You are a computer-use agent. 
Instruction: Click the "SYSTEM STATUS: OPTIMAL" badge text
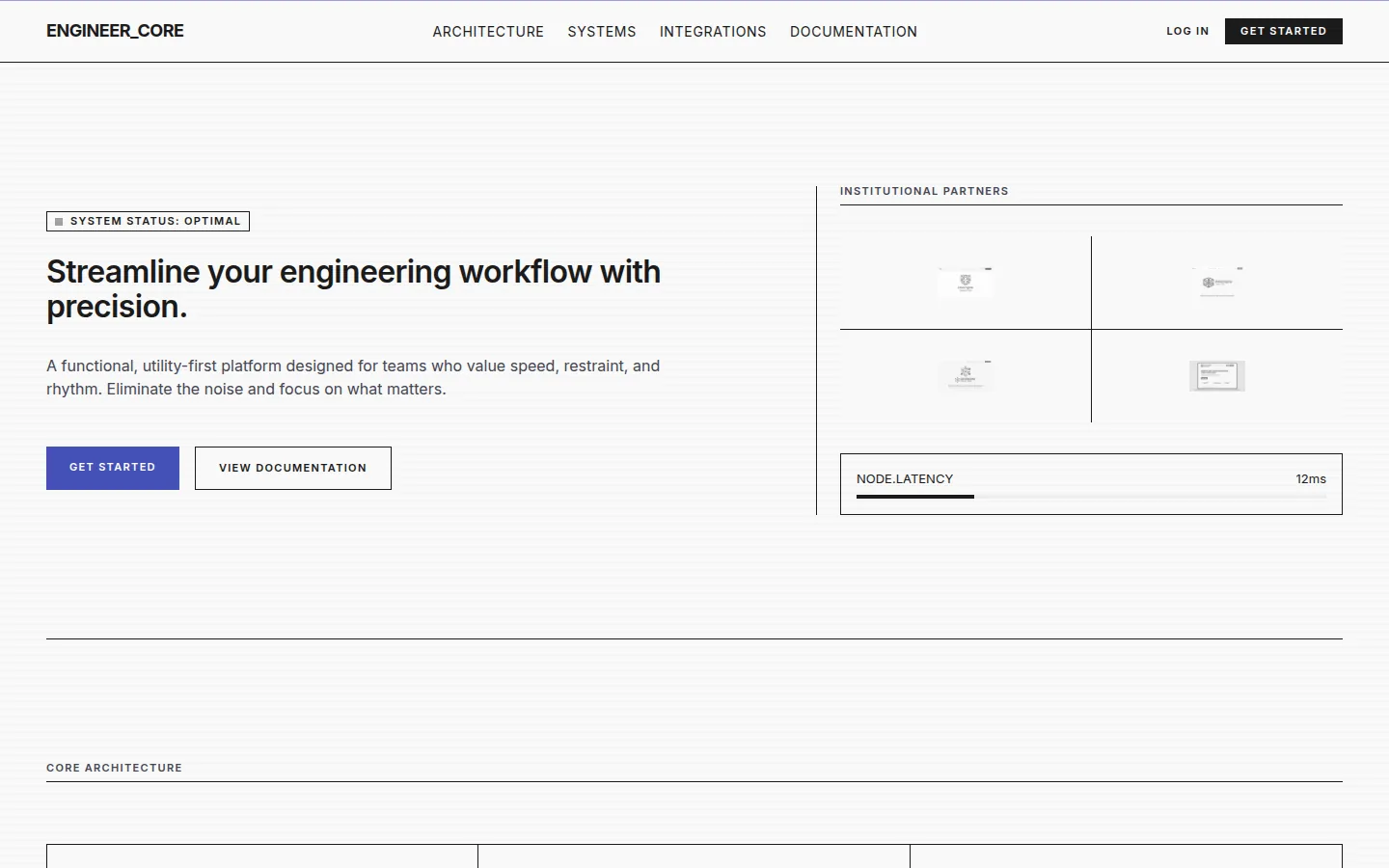tap(155, 221)
